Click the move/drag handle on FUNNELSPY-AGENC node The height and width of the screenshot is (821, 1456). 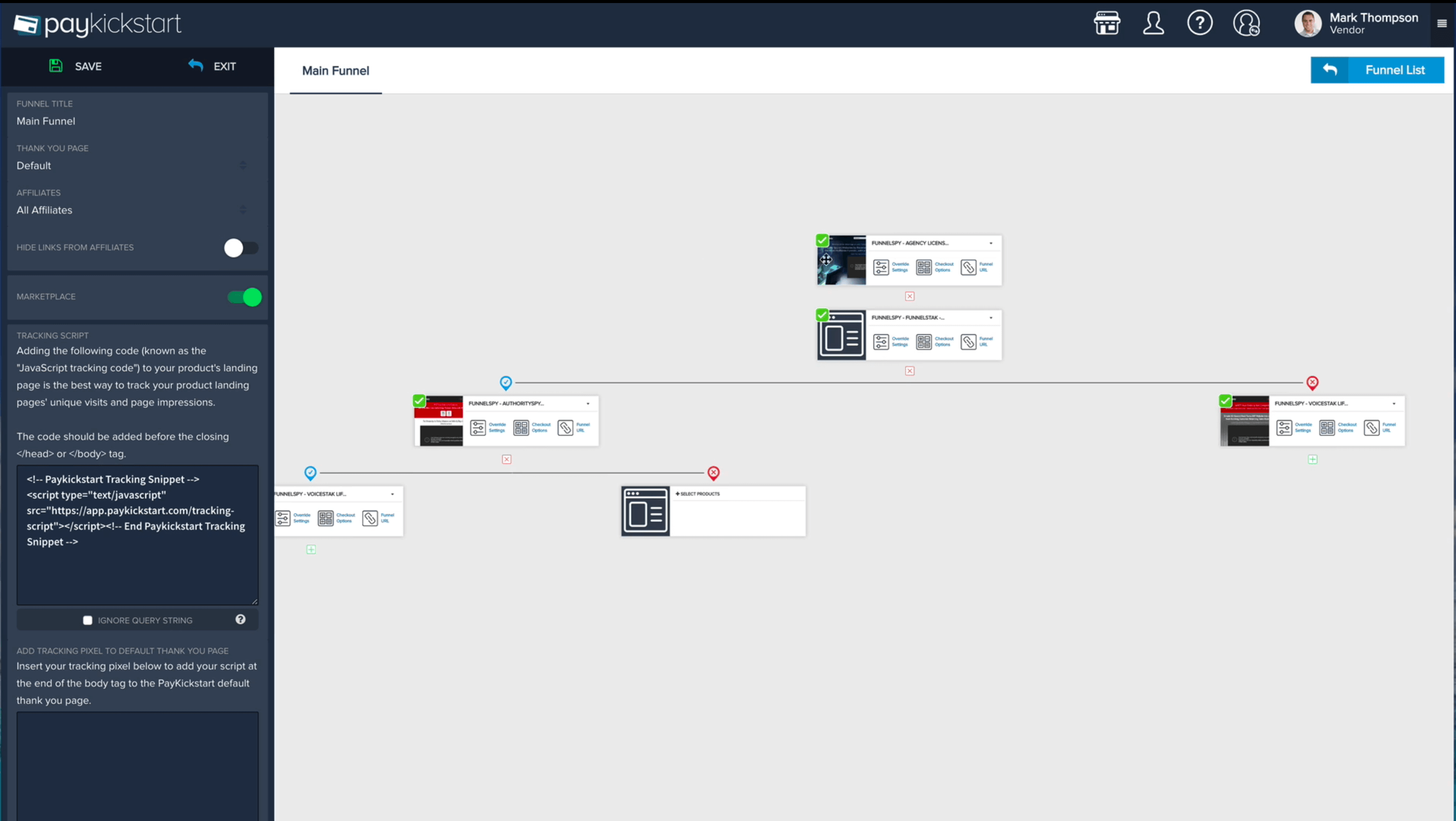[x=826, y=259]
